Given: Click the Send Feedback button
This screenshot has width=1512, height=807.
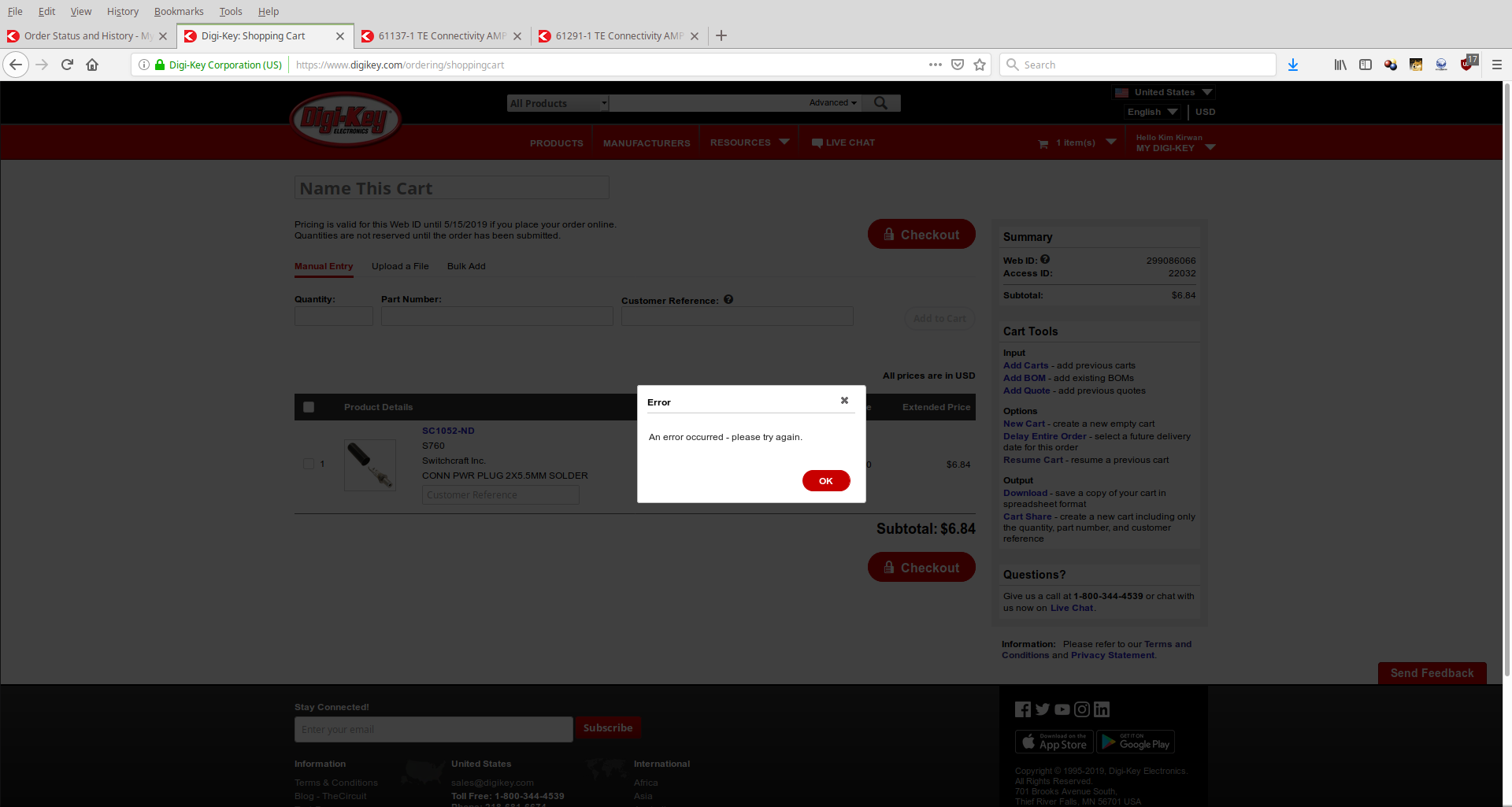Looking at the screenshot, I should [x=1432, y=673].
